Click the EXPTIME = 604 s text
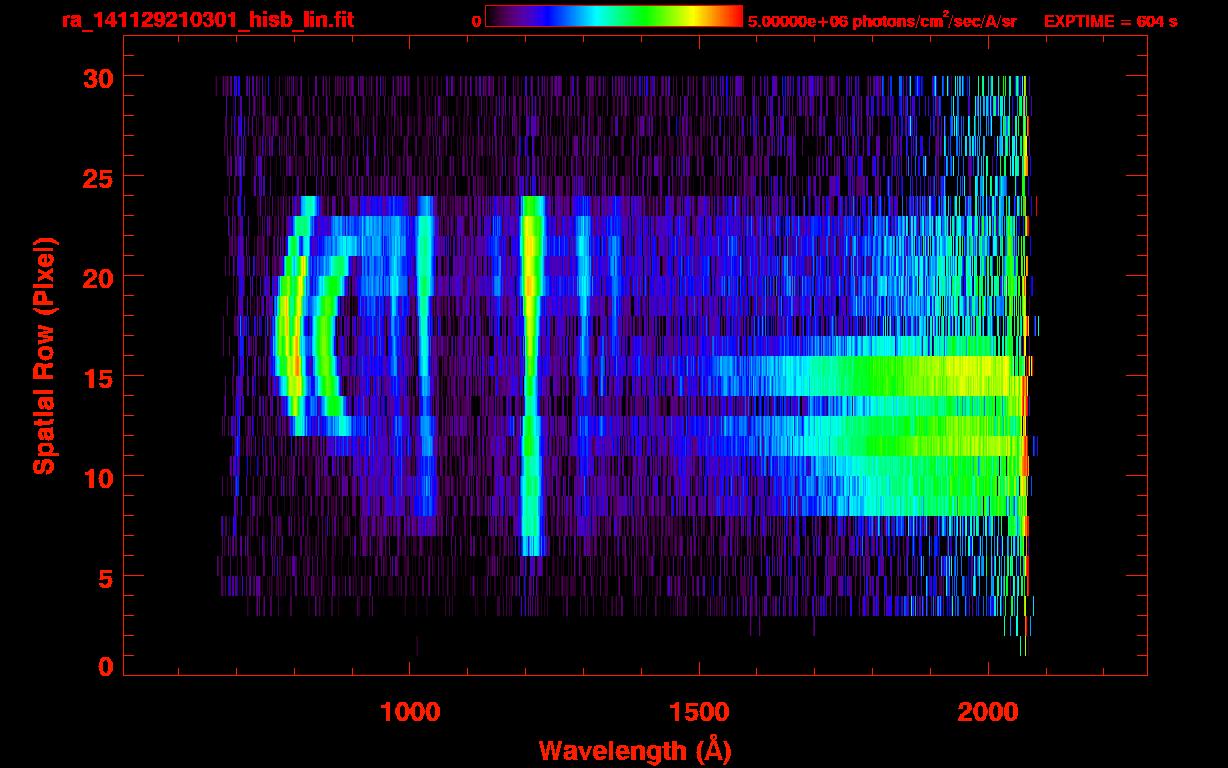 coord(1110,21)
